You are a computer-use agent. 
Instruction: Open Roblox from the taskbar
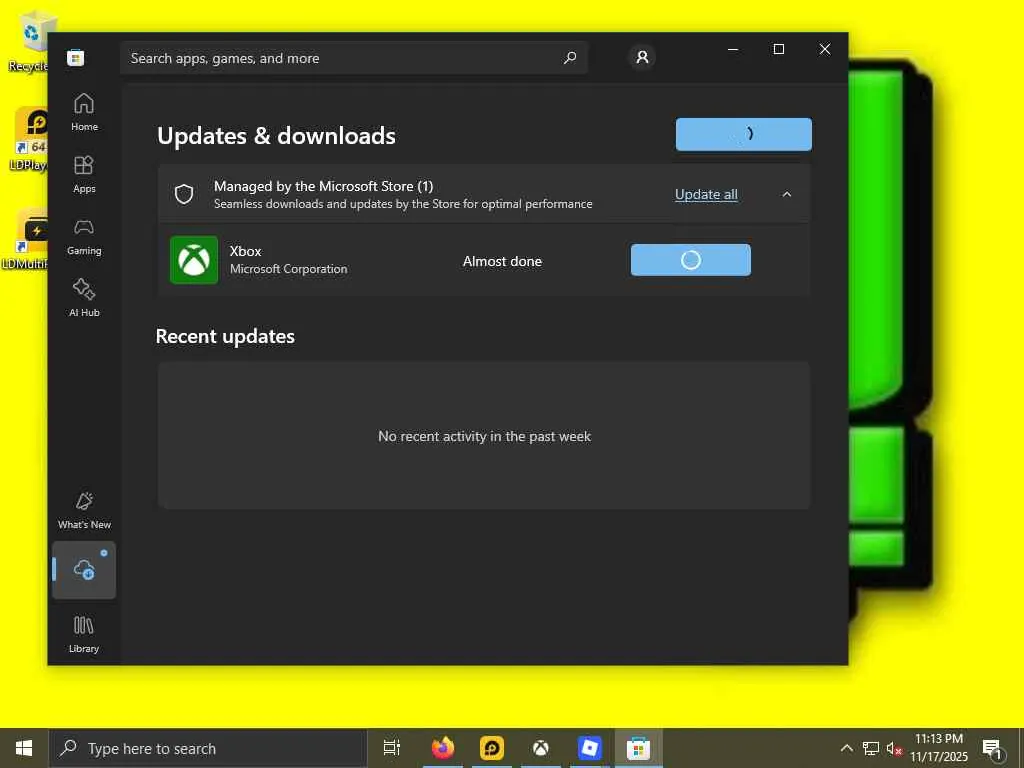pyautogui.click(x=590, y=748)
